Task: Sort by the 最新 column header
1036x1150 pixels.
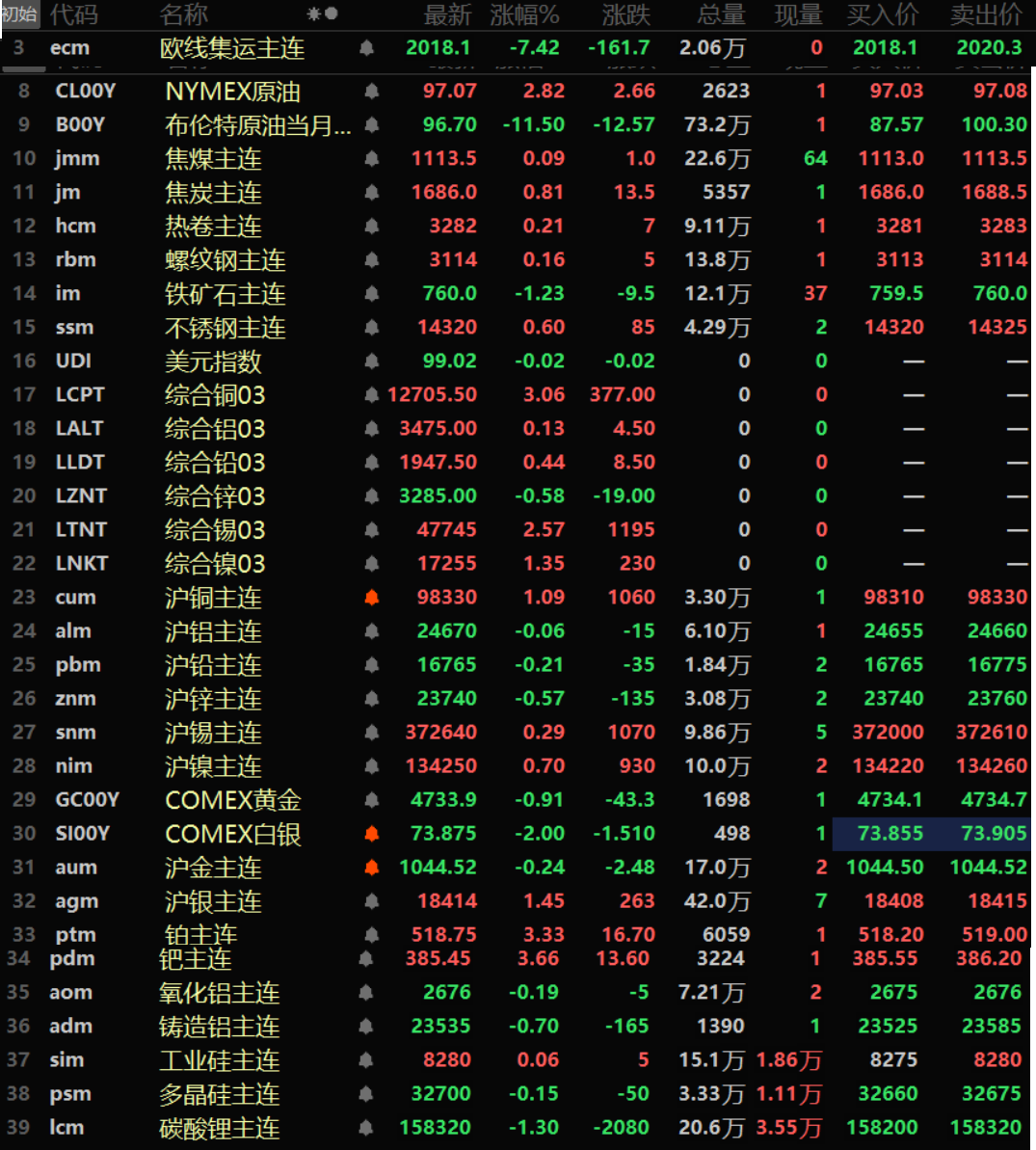Action: (447, 14)
